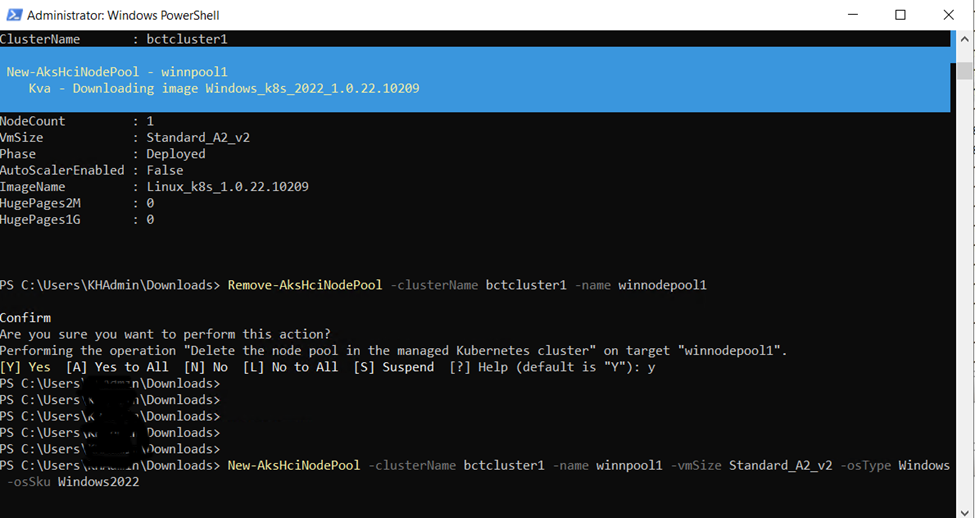The image size is (975, 518).
Task: Click the 'HugePages1G' label
Action: click(x=40, y=220)
